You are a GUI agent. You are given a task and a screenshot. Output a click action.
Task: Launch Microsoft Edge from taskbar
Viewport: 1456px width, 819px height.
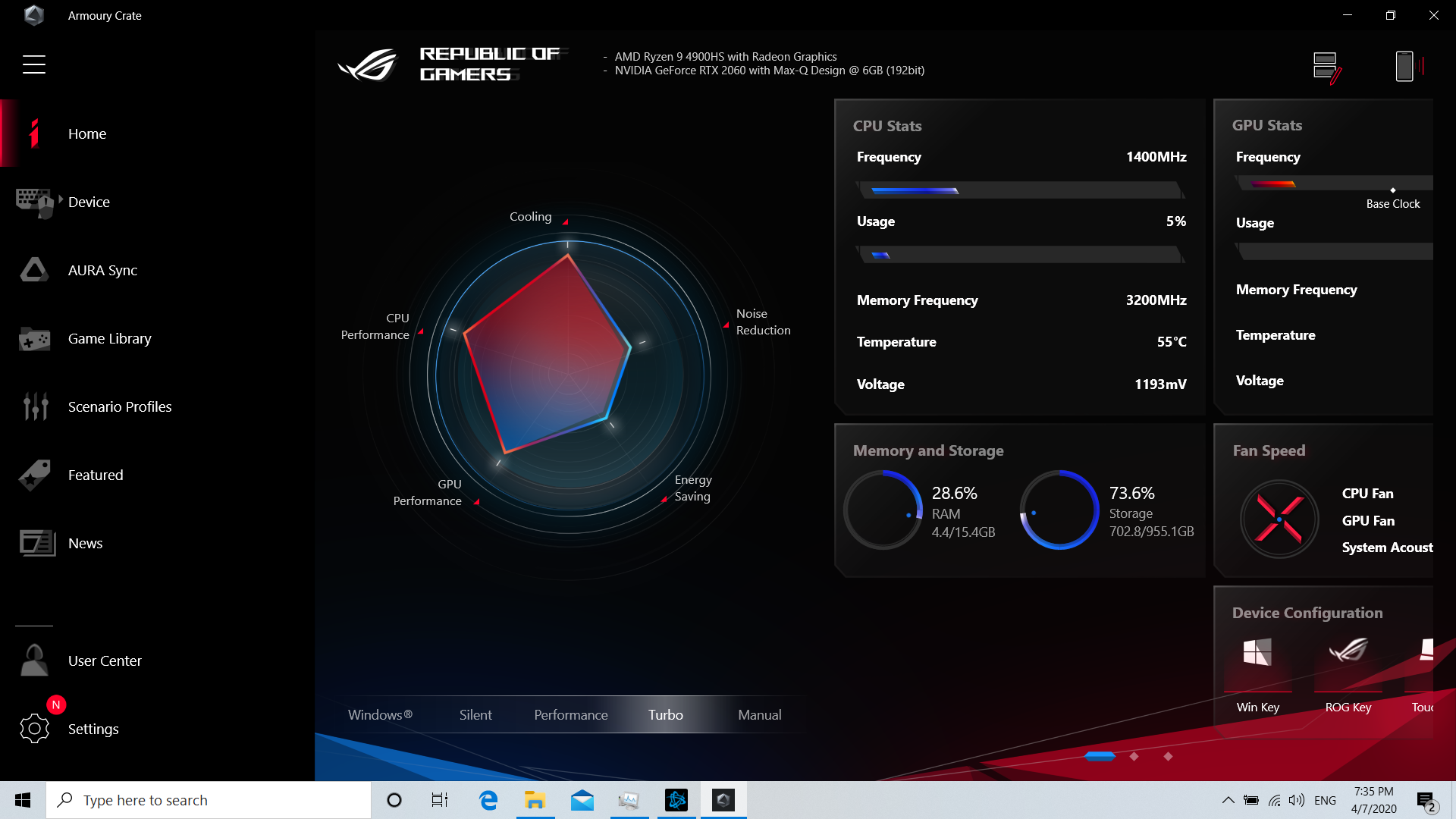(x=488, y=800)
